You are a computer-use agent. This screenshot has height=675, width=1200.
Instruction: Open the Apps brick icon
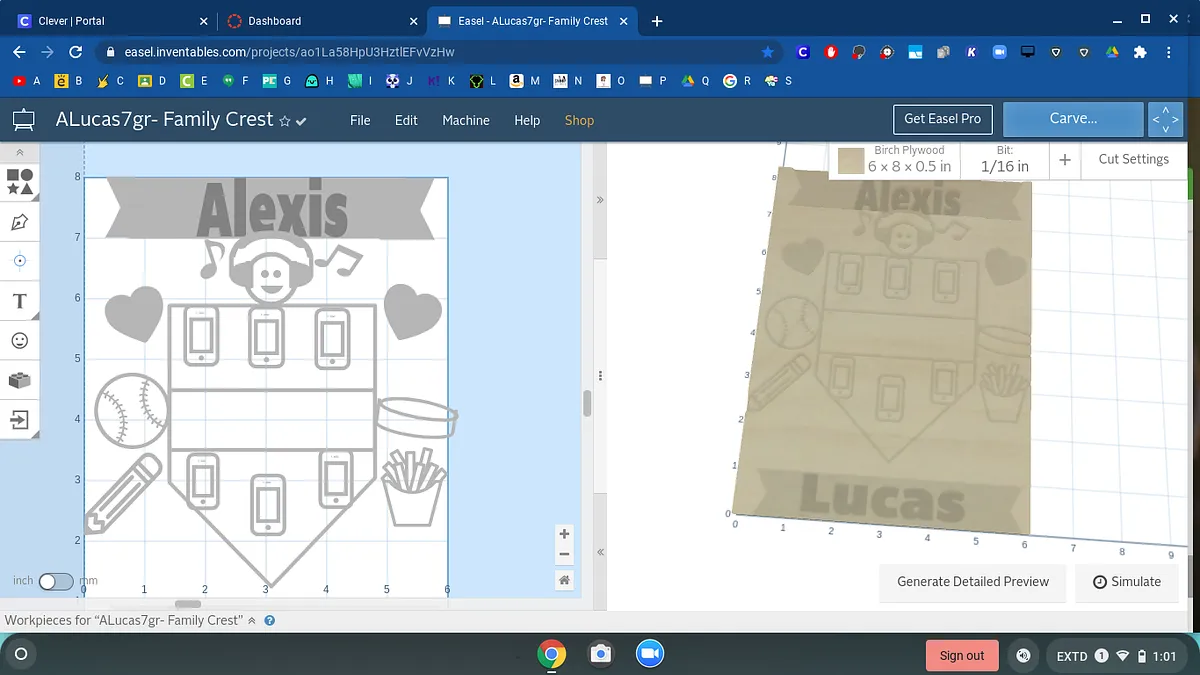pyautogui.click(x=20, y=380)
